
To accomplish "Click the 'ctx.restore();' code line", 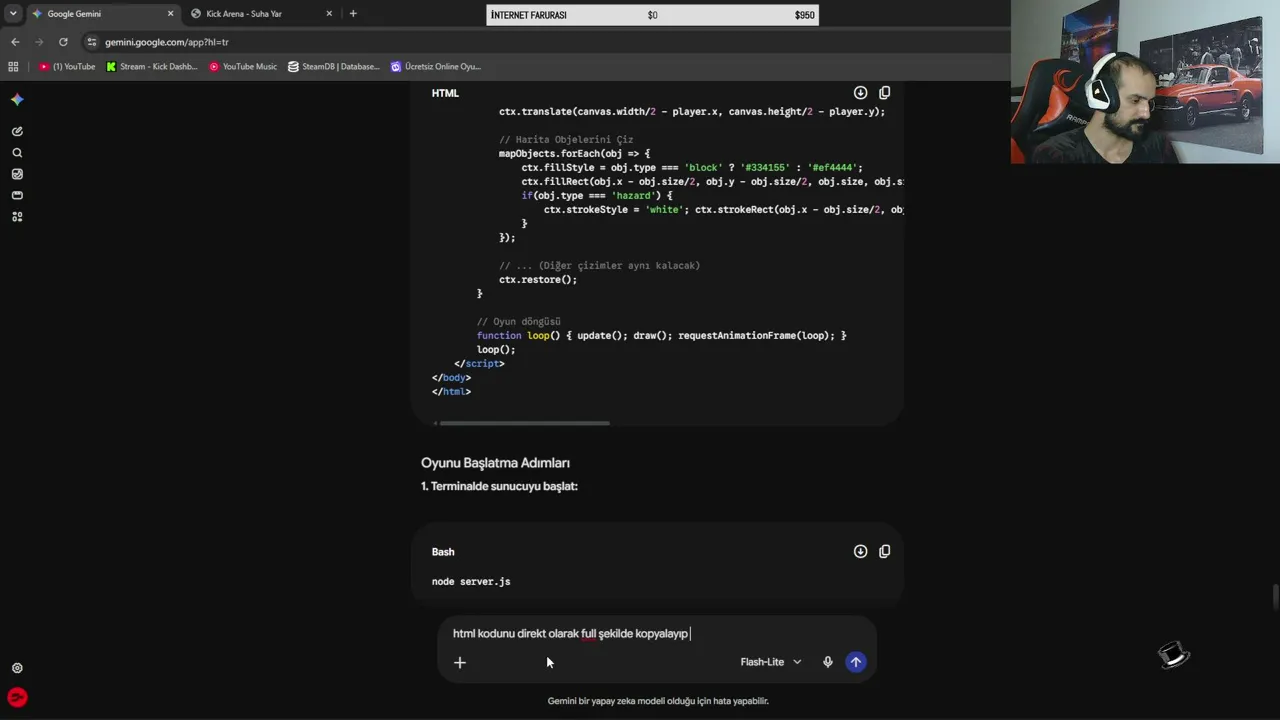I will point(538,279).
